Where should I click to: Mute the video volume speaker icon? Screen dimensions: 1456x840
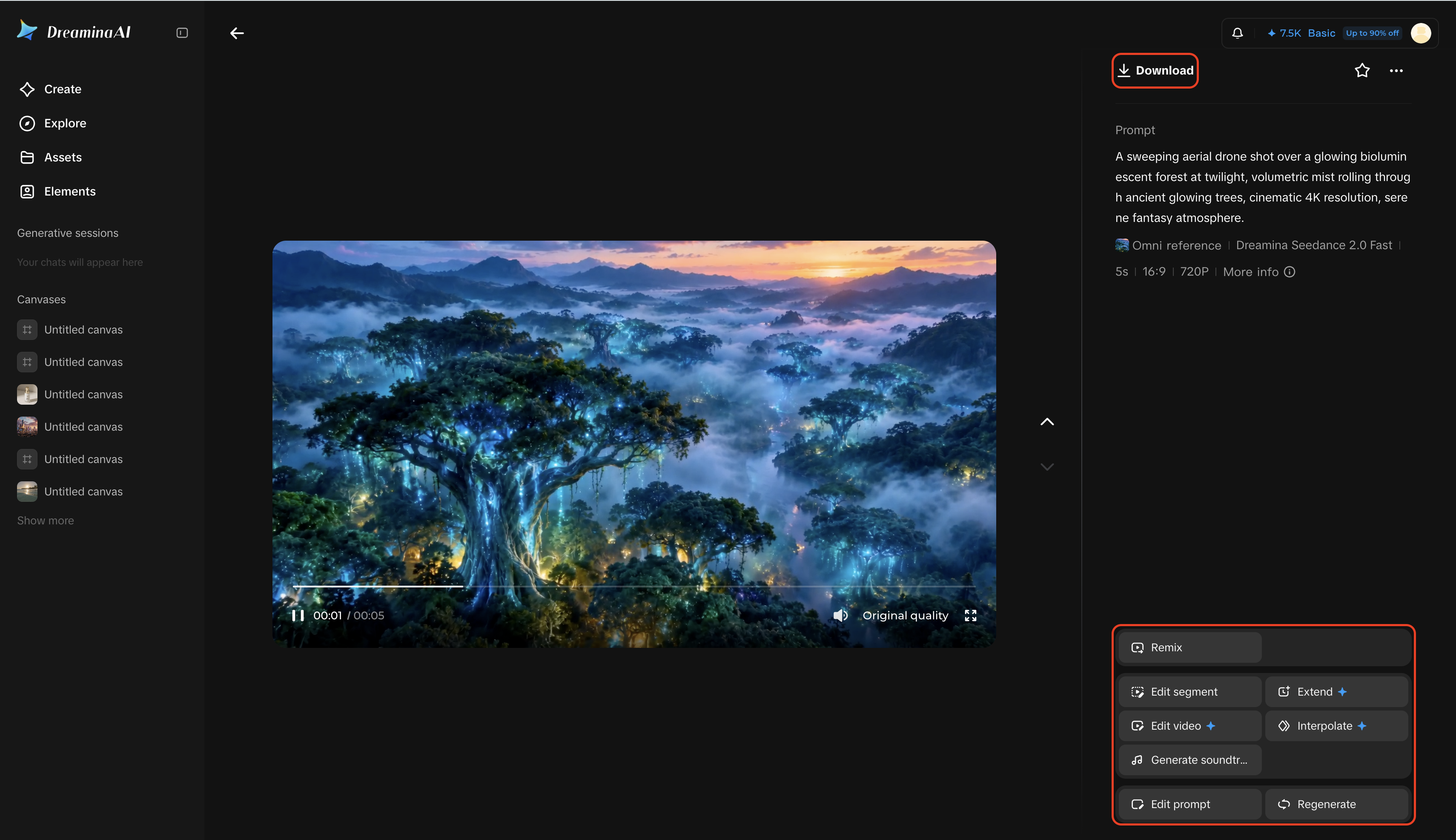[840, 616]
